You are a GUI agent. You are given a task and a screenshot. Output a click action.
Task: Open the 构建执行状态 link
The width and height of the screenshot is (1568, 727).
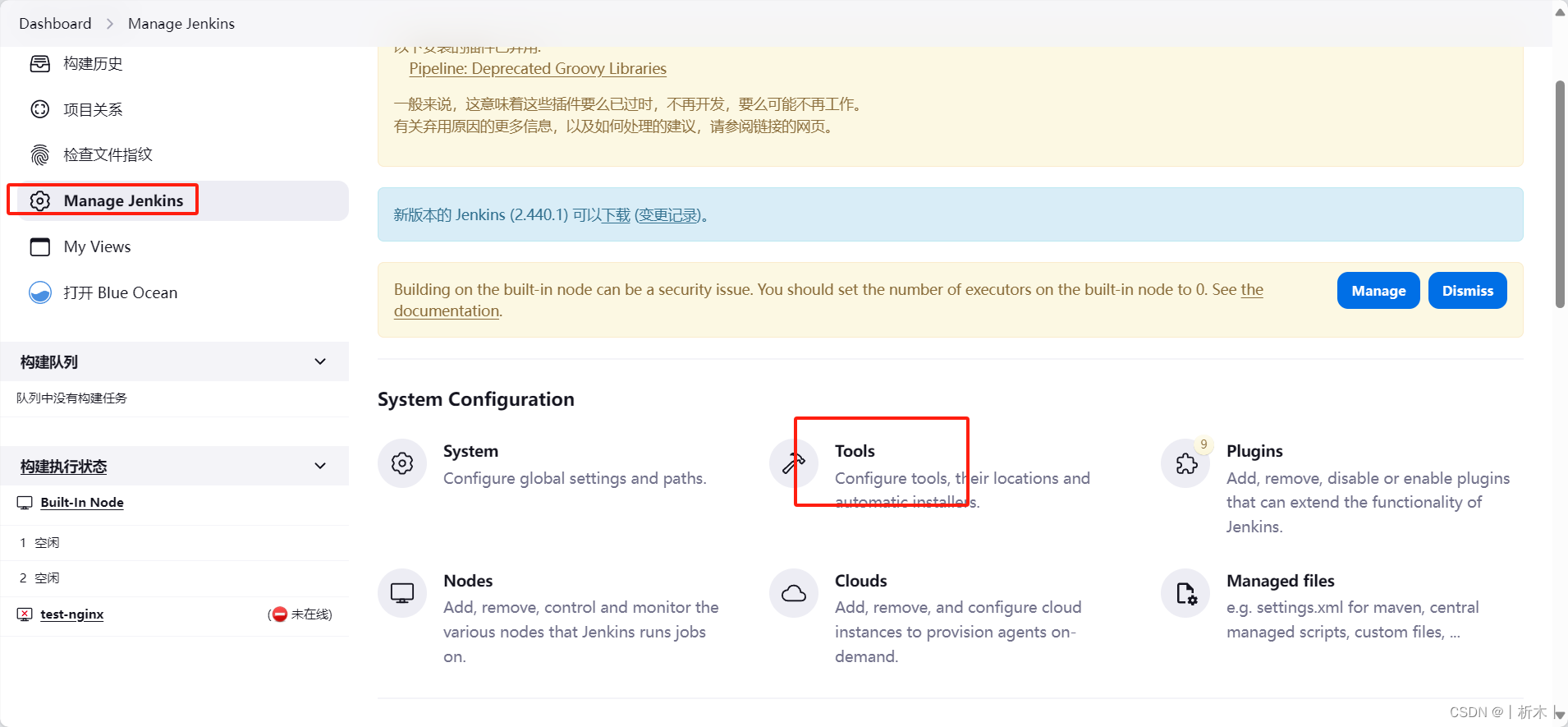(63, 467)
